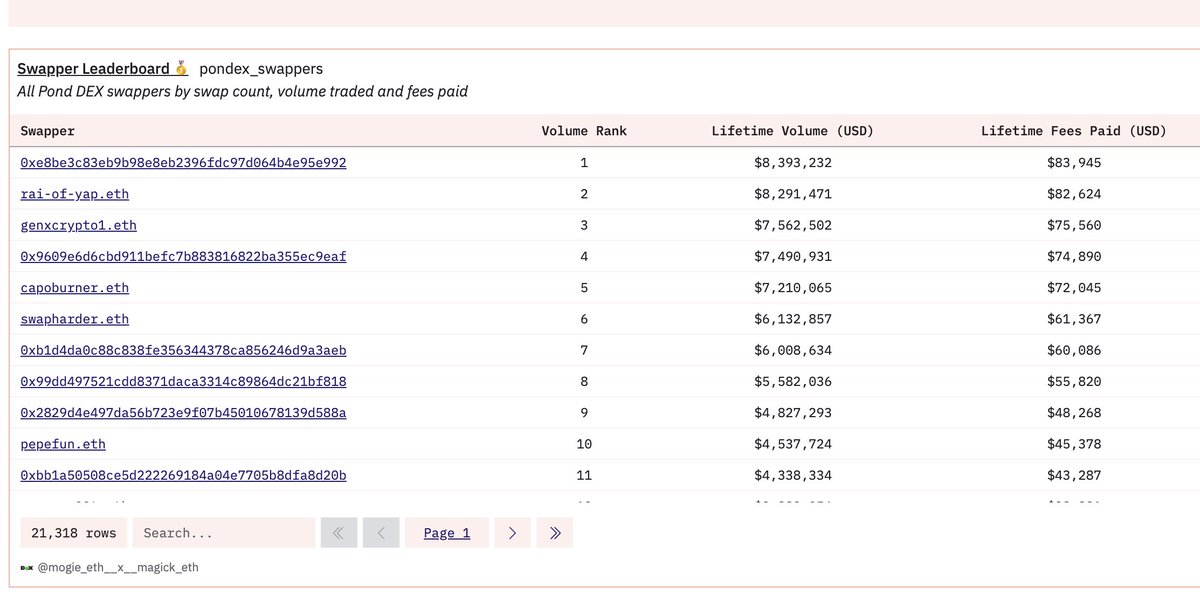The image size is (1200, 608).
Task: Click into the Search... input field
Action: click(224, 533)
